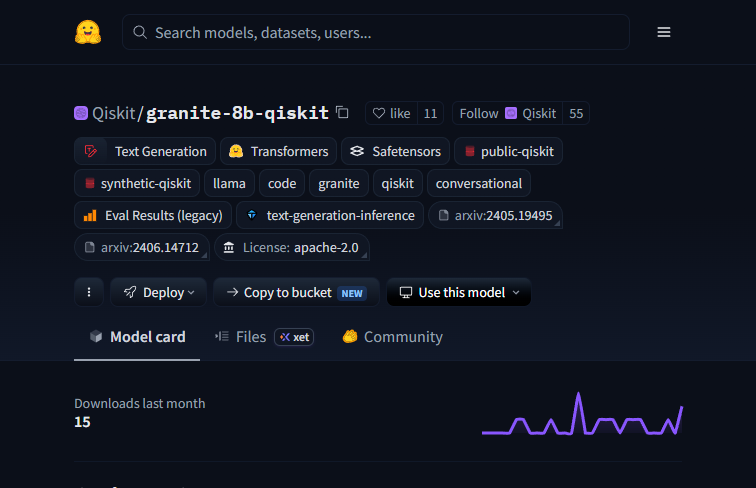This screenshot has height=488, width=756.
Task: Select the Safetensors tag
Action: coord(395,151)
